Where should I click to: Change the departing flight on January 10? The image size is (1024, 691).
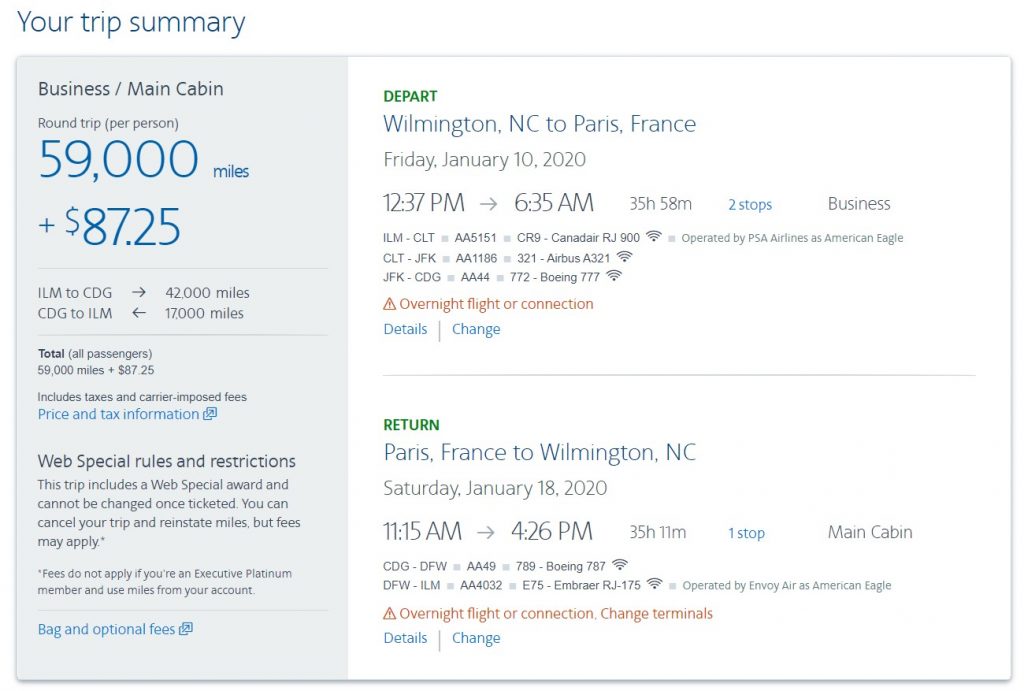476,329
